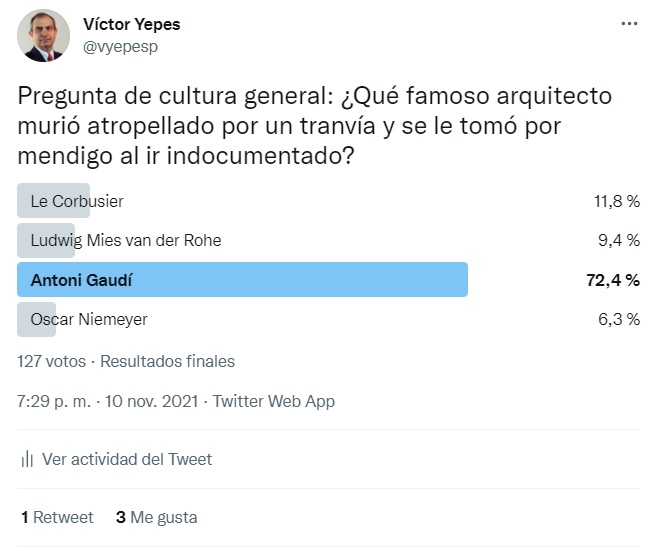Click the 11,8 % Le Corbusier percentage
This screenshot has width=653, height=551.
tap(616, 201)
